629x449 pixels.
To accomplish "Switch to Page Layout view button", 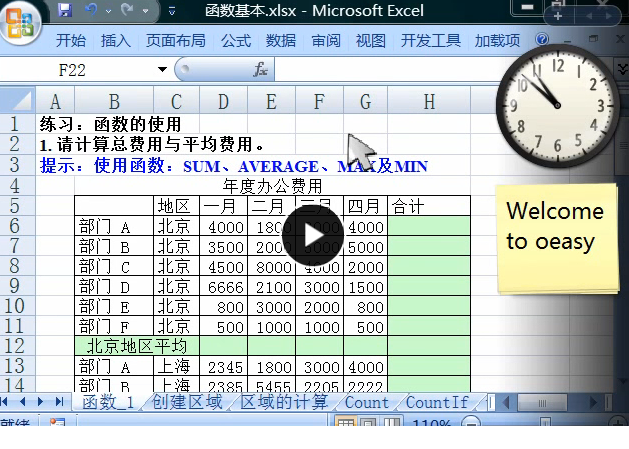I will [x=368, y=421].
